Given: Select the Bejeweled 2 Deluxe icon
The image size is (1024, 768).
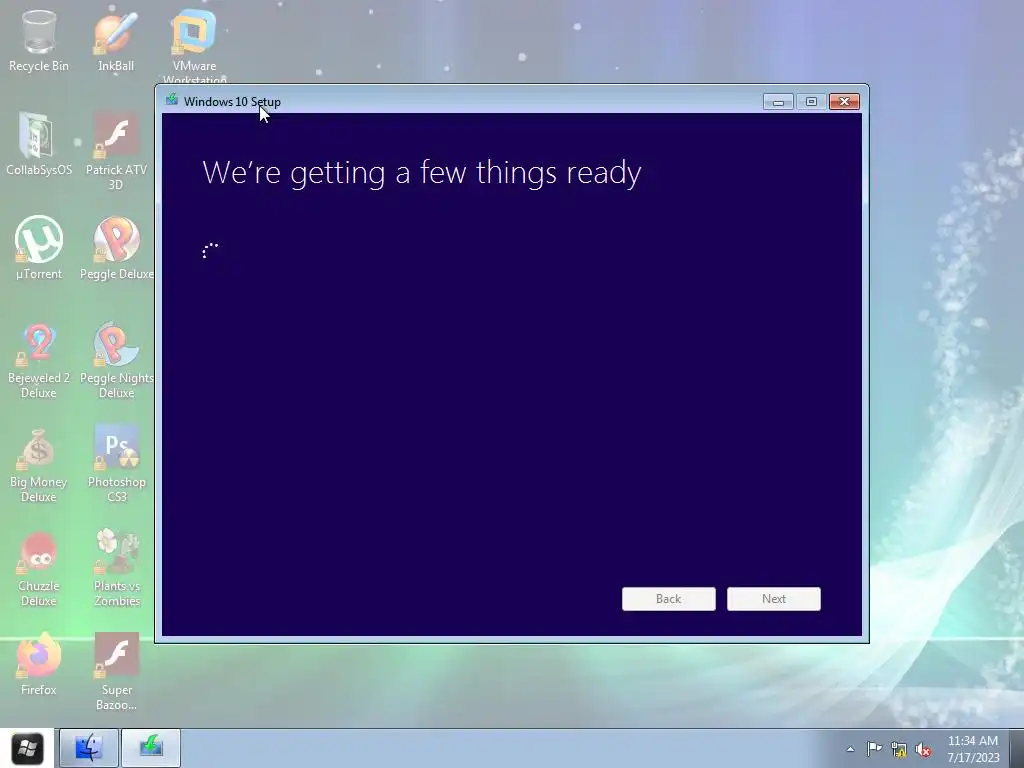Looking at the screenshot, I should (x=39, y=360).
